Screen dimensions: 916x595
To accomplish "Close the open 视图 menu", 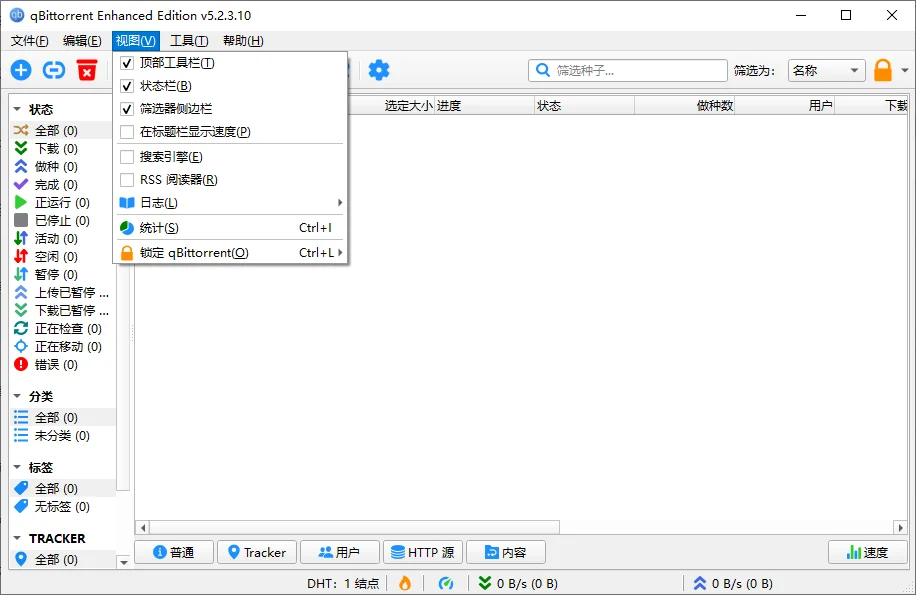I will pos(136,41).
